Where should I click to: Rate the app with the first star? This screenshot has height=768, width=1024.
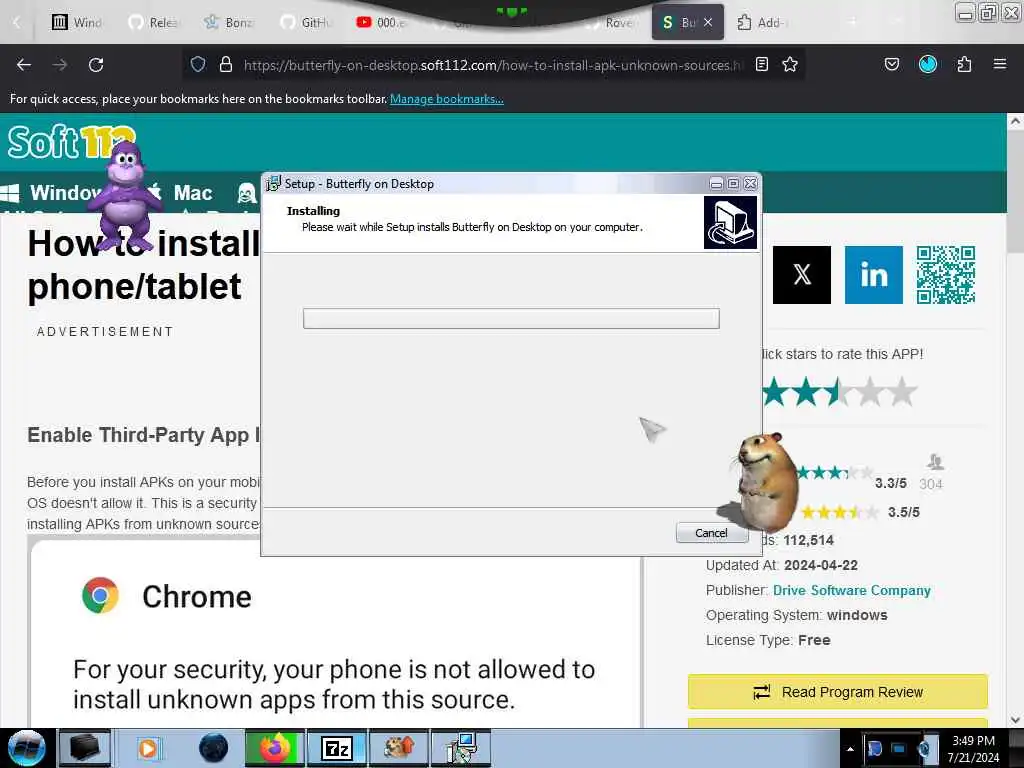(x=775, y=391)
